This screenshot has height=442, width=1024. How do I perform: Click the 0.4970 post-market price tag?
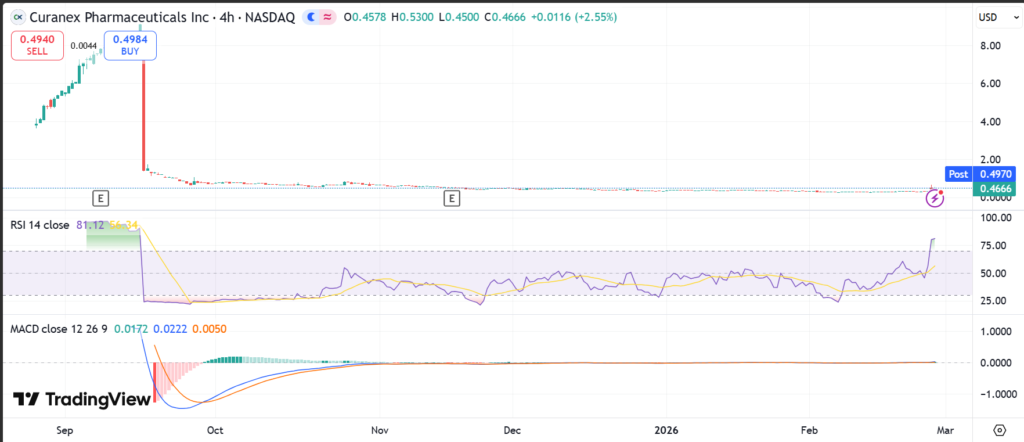(995, 174)
